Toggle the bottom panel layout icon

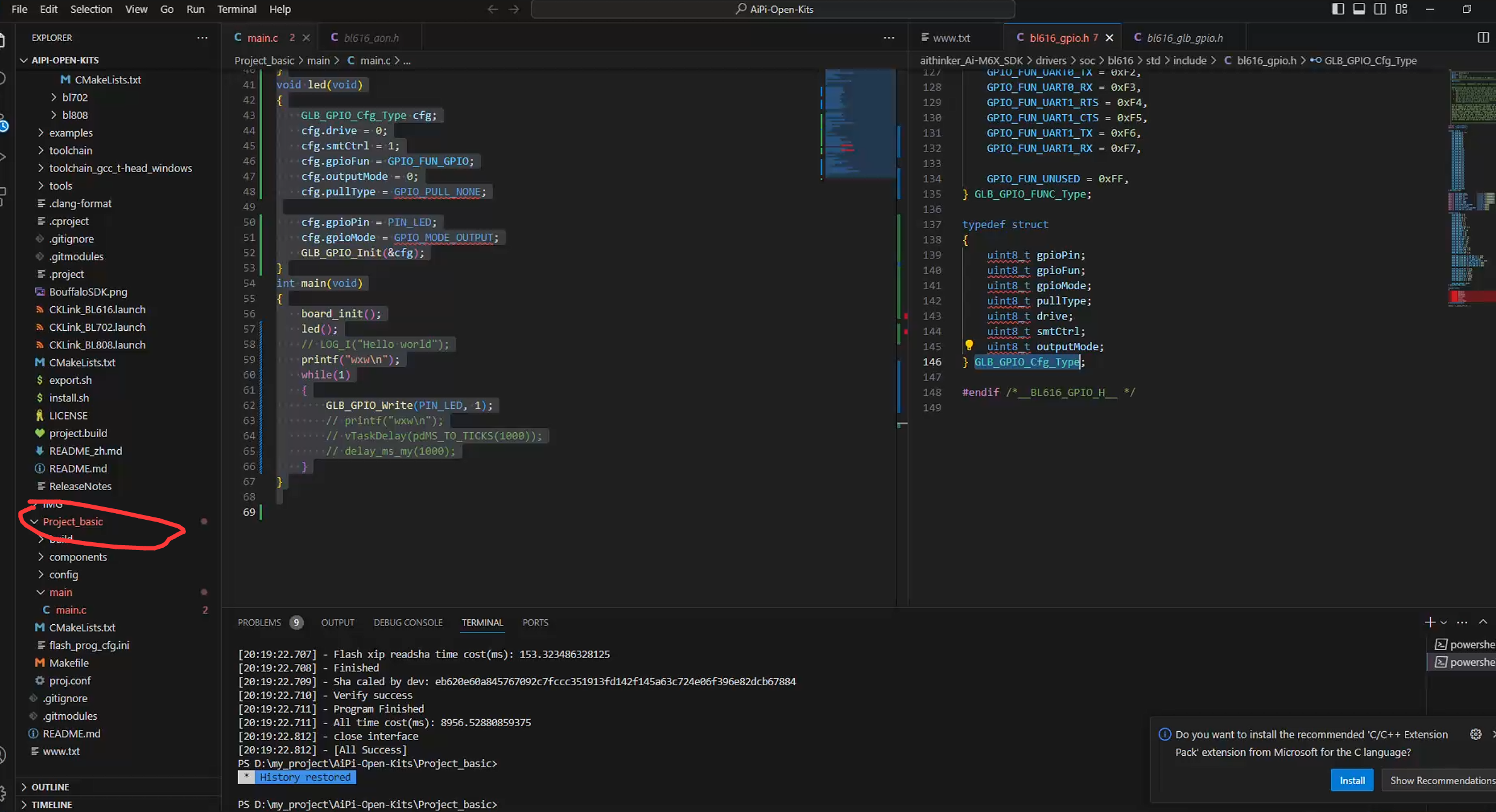(x=1359, y=9)
